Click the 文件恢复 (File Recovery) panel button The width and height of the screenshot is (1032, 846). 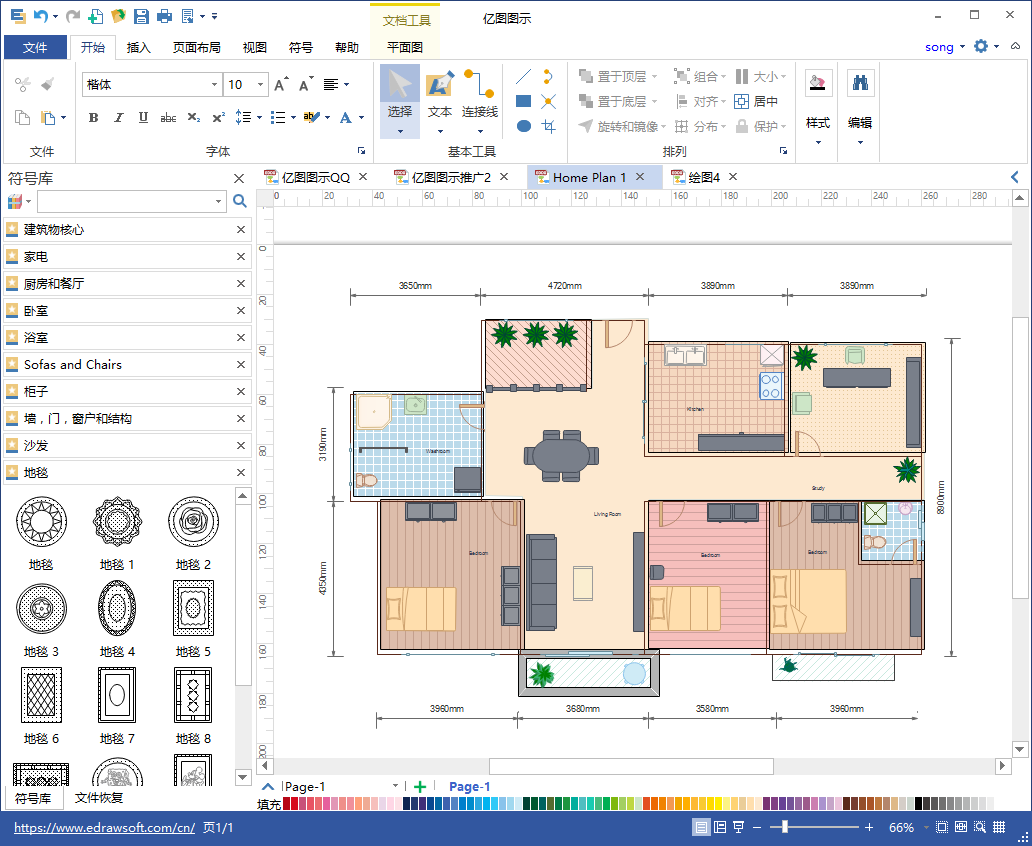[99, 798]
